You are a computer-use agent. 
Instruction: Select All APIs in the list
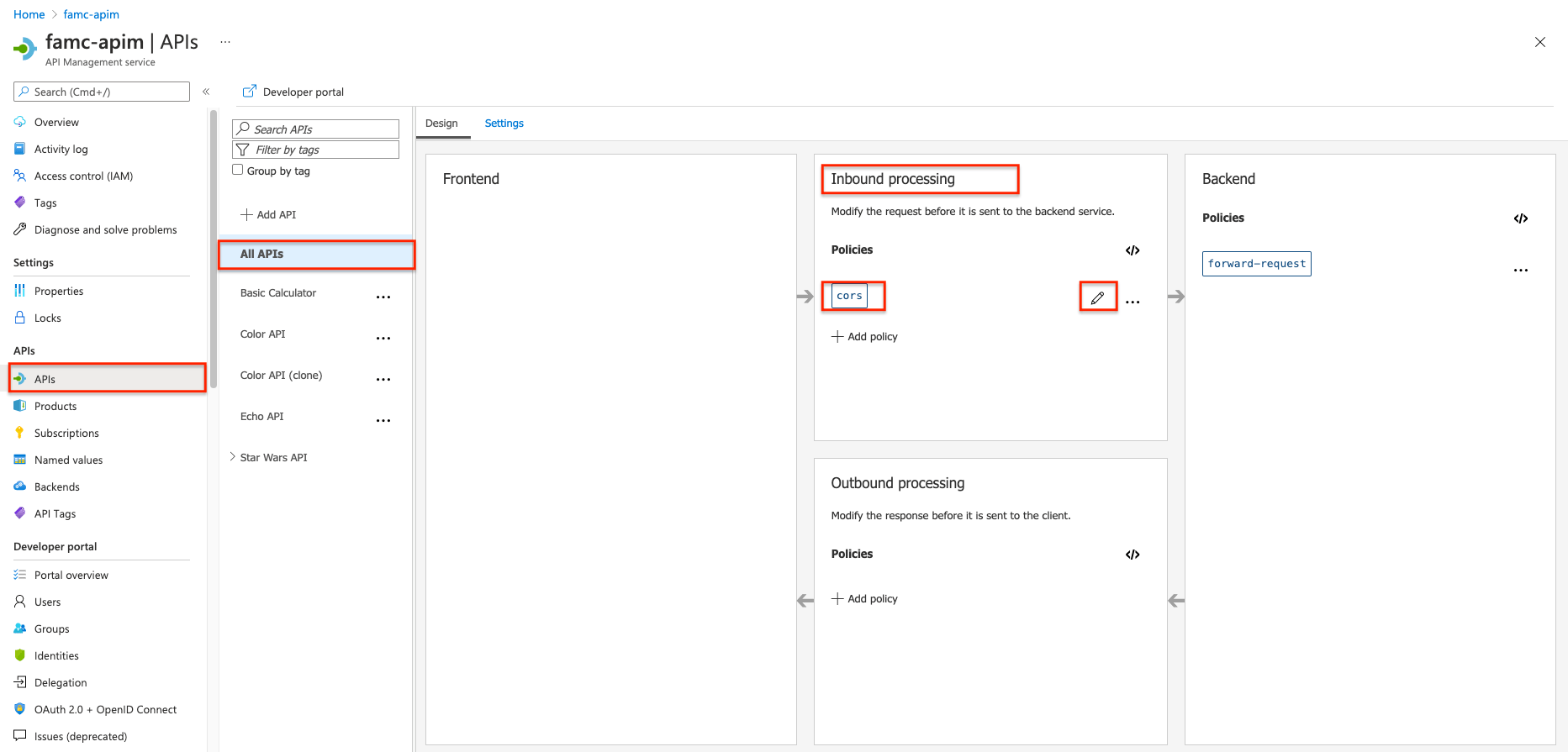tap(316, 254)
